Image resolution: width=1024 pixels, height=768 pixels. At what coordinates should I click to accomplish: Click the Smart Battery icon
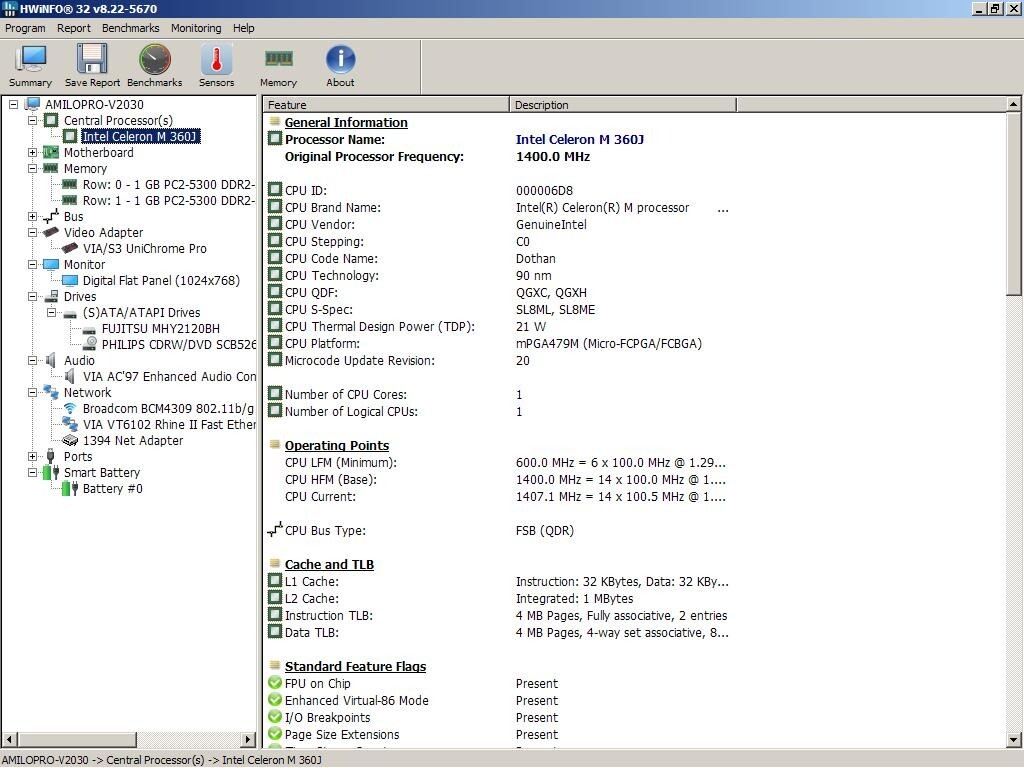[x=51, y=472]
